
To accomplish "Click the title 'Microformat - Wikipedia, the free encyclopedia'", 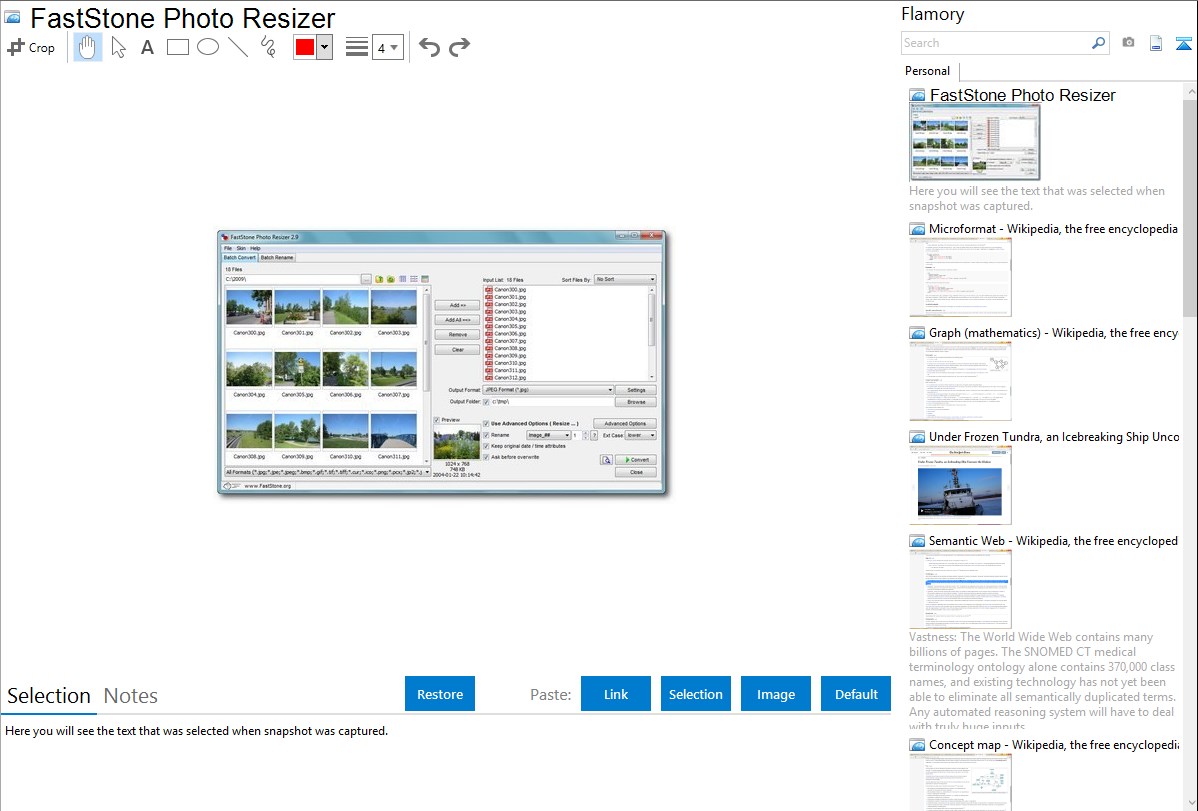I will 1053,229.
